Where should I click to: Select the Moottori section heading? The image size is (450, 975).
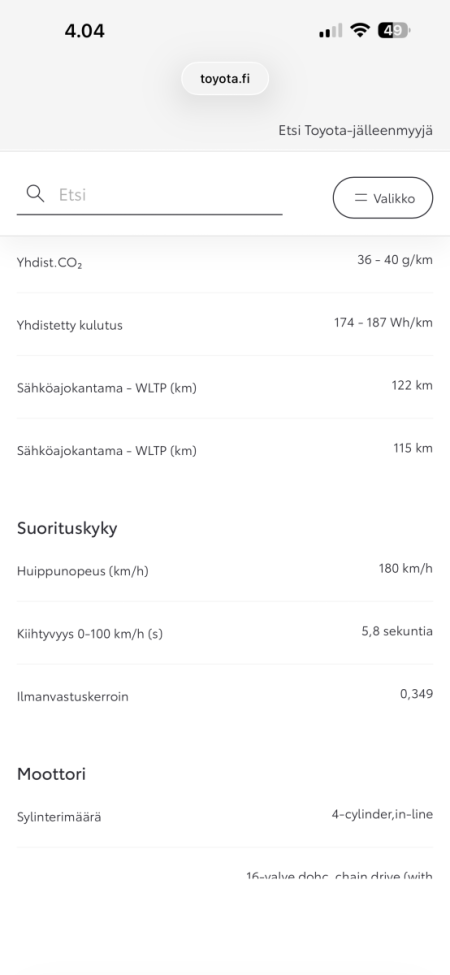(x=51, y=774)
